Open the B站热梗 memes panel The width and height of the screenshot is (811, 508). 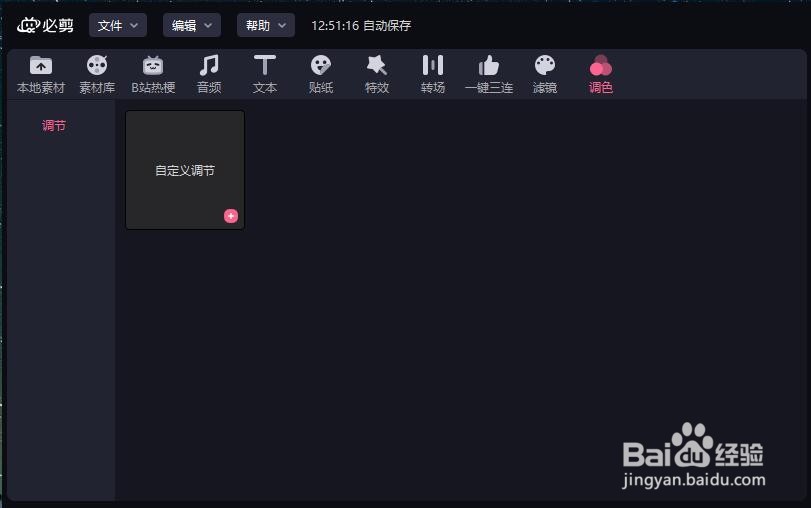[x=153, y=74]
